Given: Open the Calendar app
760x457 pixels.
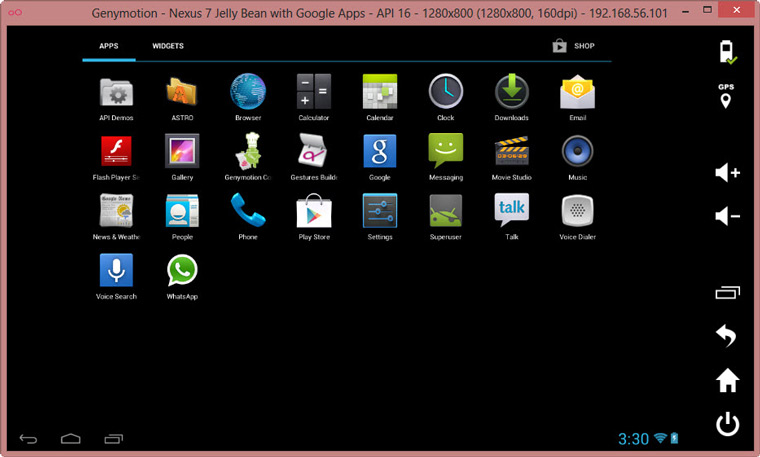Looking at the screenshot, I should pyautogui.click(x=380, y=98).
